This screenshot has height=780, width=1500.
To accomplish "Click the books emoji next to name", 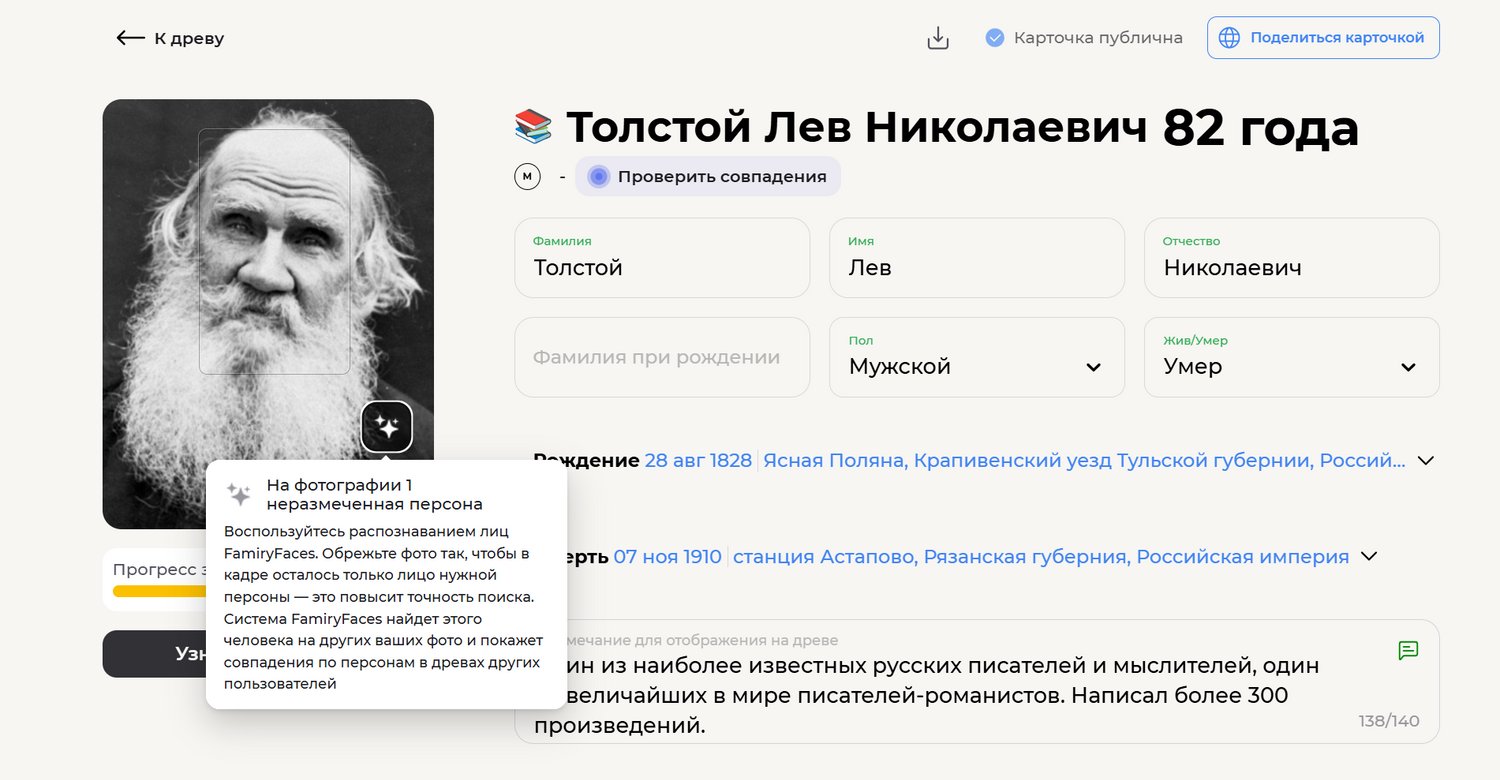I will click(533, 127).
